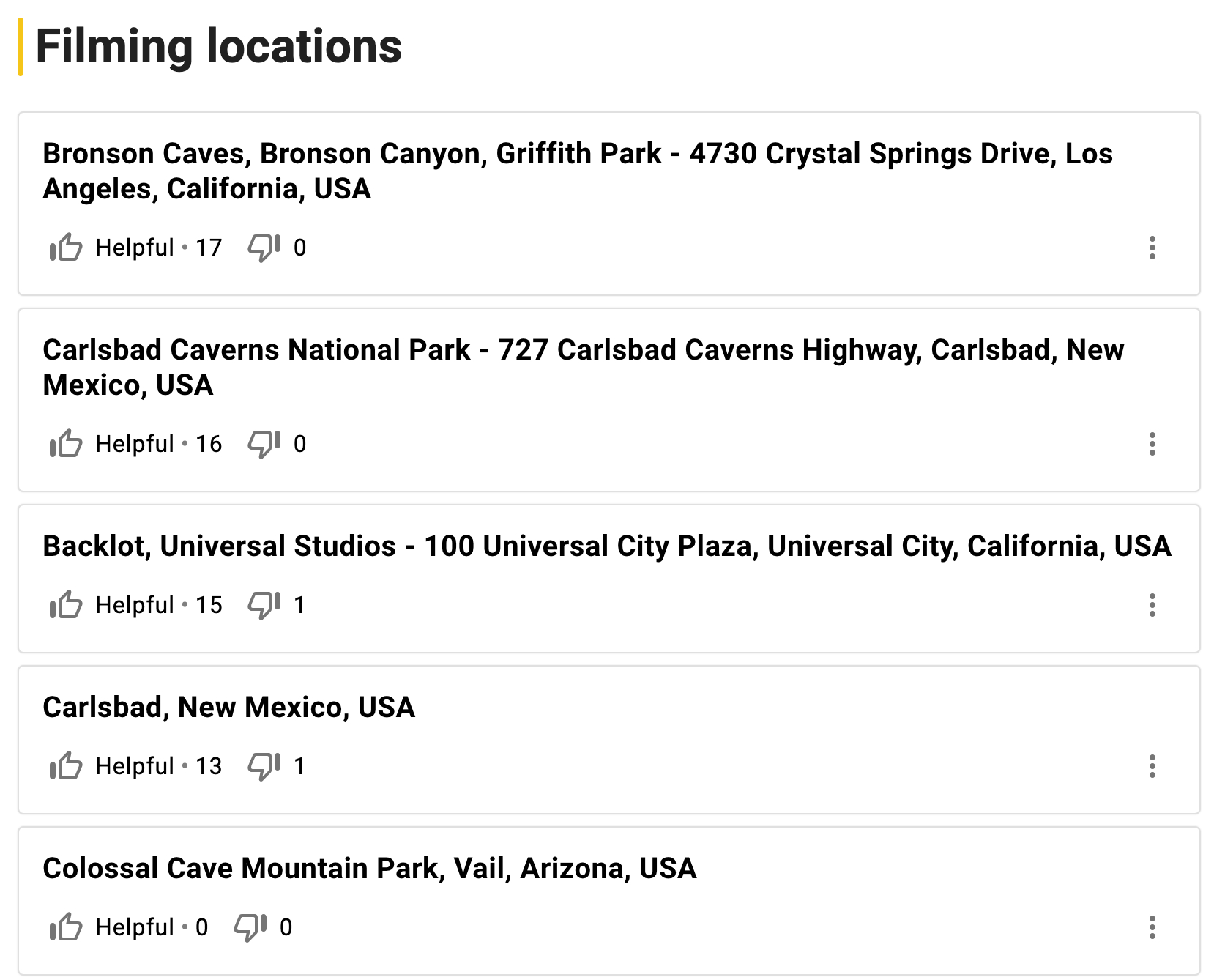Viewport: 1214px width, 980px height.
Task: Open more options for Bronson Caves entry
Action: coord(1152,248)
